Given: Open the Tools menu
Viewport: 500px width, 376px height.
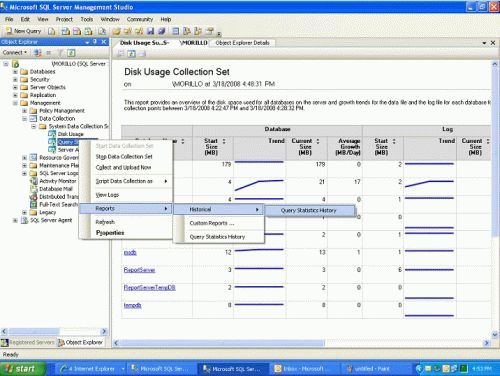Looking at the screenshot, I should click(87, 19).
